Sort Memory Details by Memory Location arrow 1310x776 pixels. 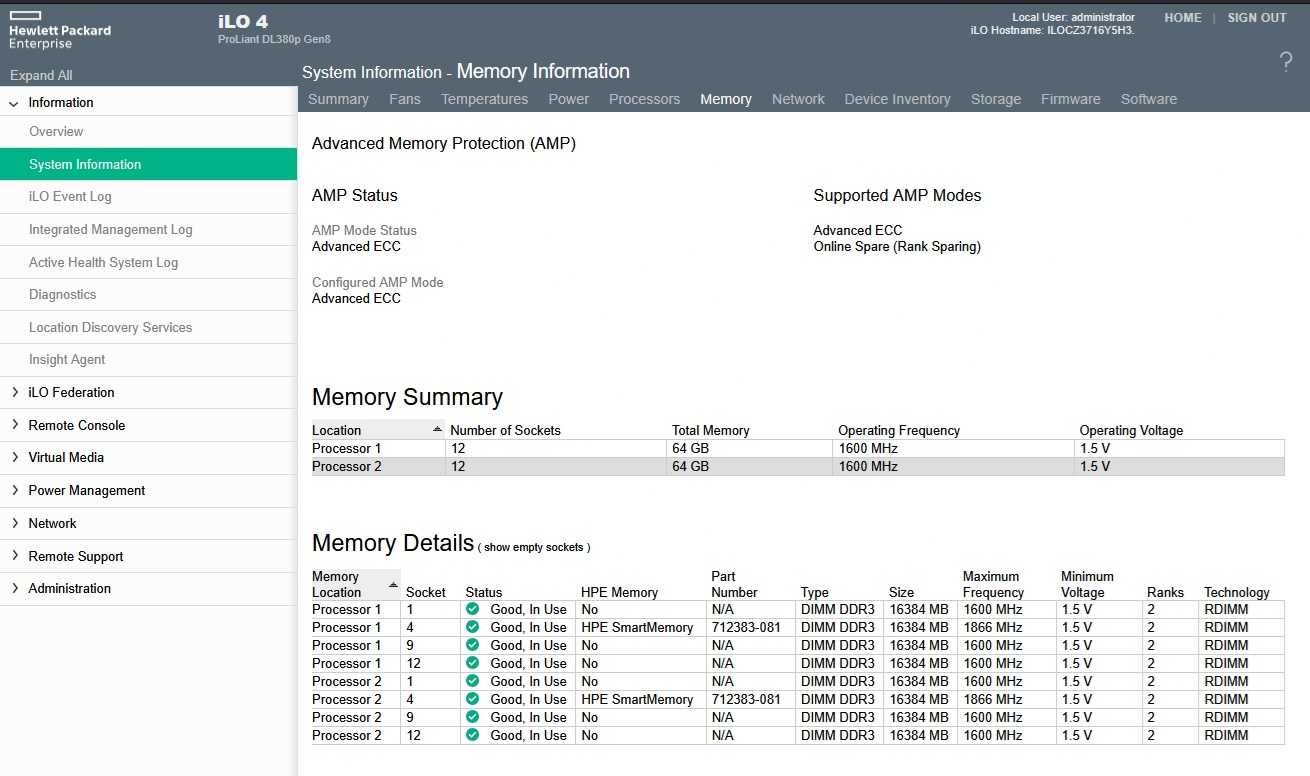(393, 585)
